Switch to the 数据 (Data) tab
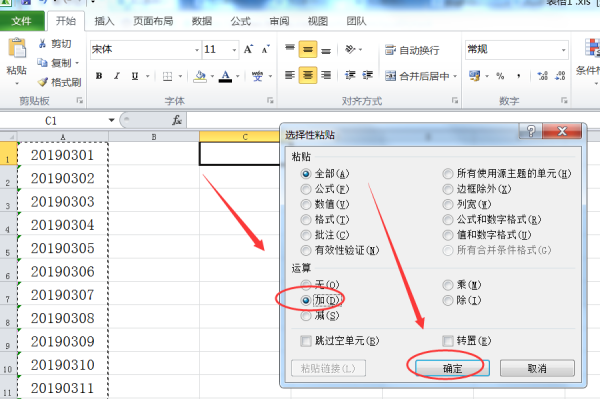The height and width of the screenshot is (399, 600). [202, 21]
